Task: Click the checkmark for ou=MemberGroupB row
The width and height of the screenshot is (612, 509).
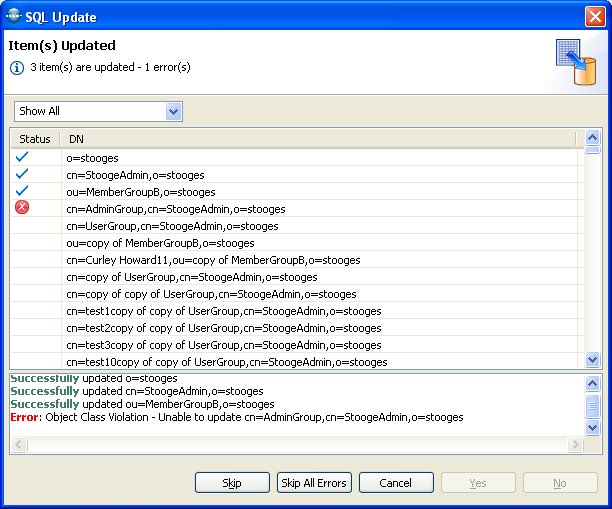Action: [x=22, y=191]
